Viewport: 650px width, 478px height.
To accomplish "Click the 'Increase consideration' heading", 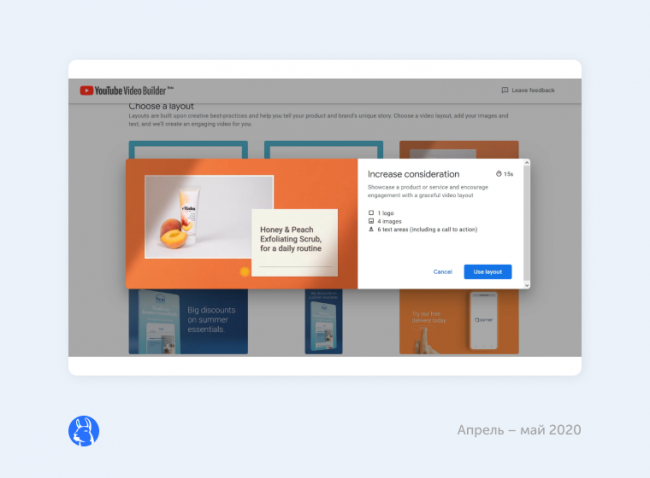I will coord(413,175).
